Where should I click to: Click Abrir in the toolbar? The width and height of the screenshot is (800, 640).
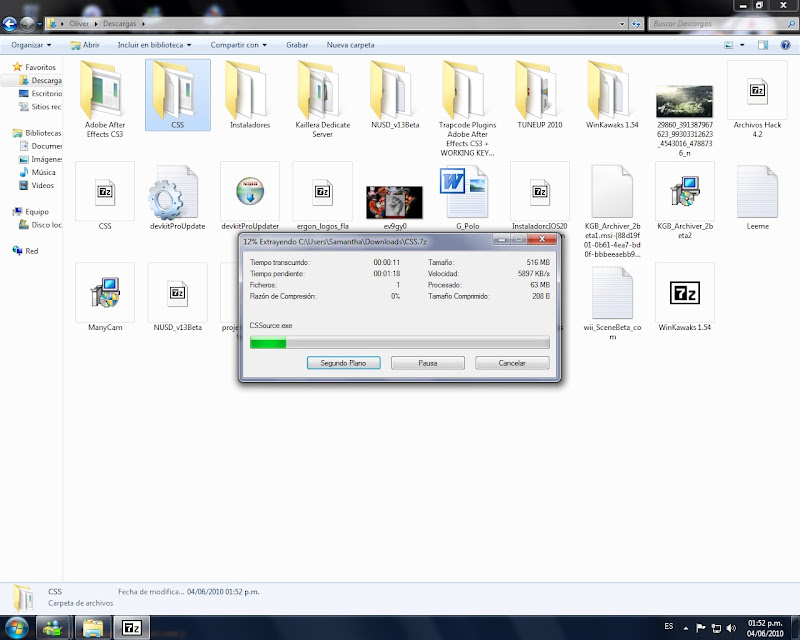click(85, 45)
